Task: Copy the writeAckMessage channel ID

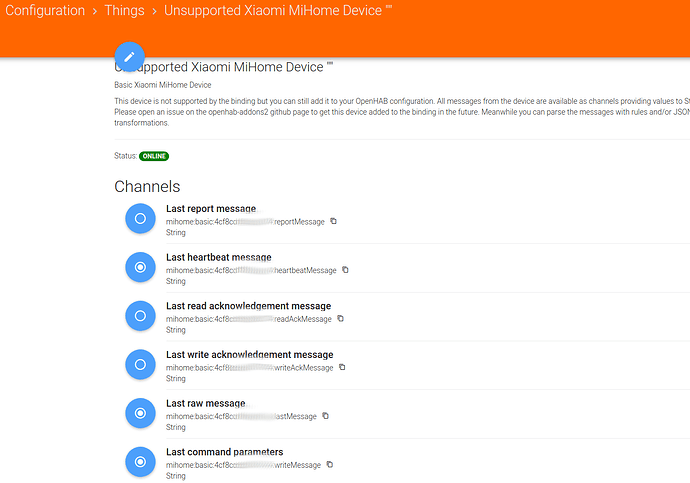Action: coord(343,367)
